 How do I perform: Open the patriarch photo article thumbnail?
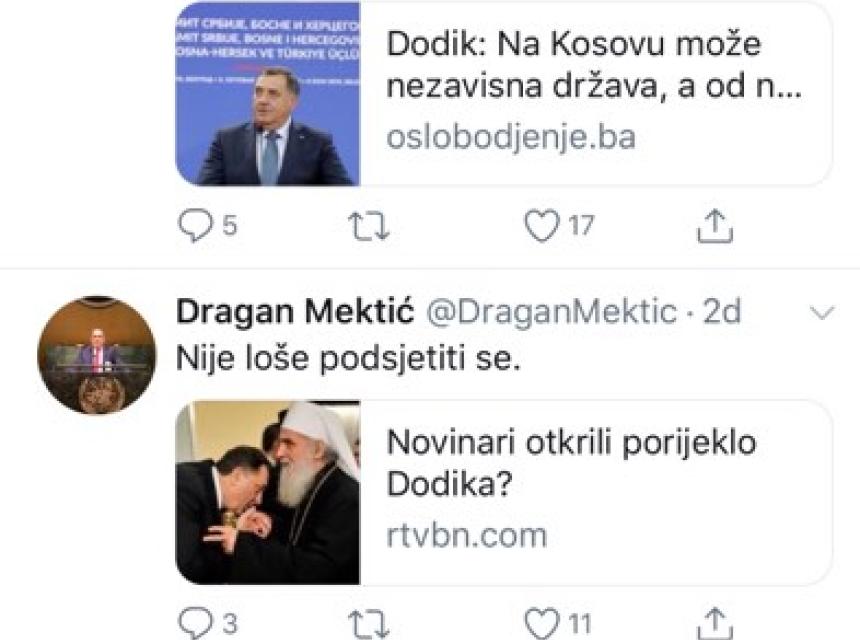pos(268,493)
